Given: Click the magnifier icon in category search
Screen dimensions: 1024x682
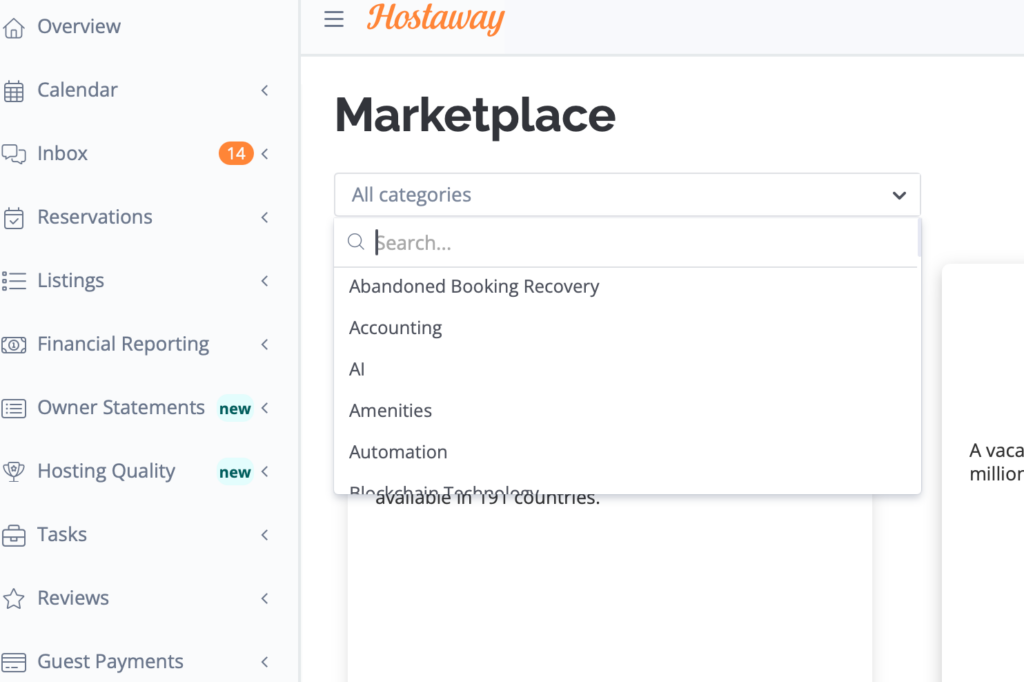Looking at the screenshot, I should [356, 242].
